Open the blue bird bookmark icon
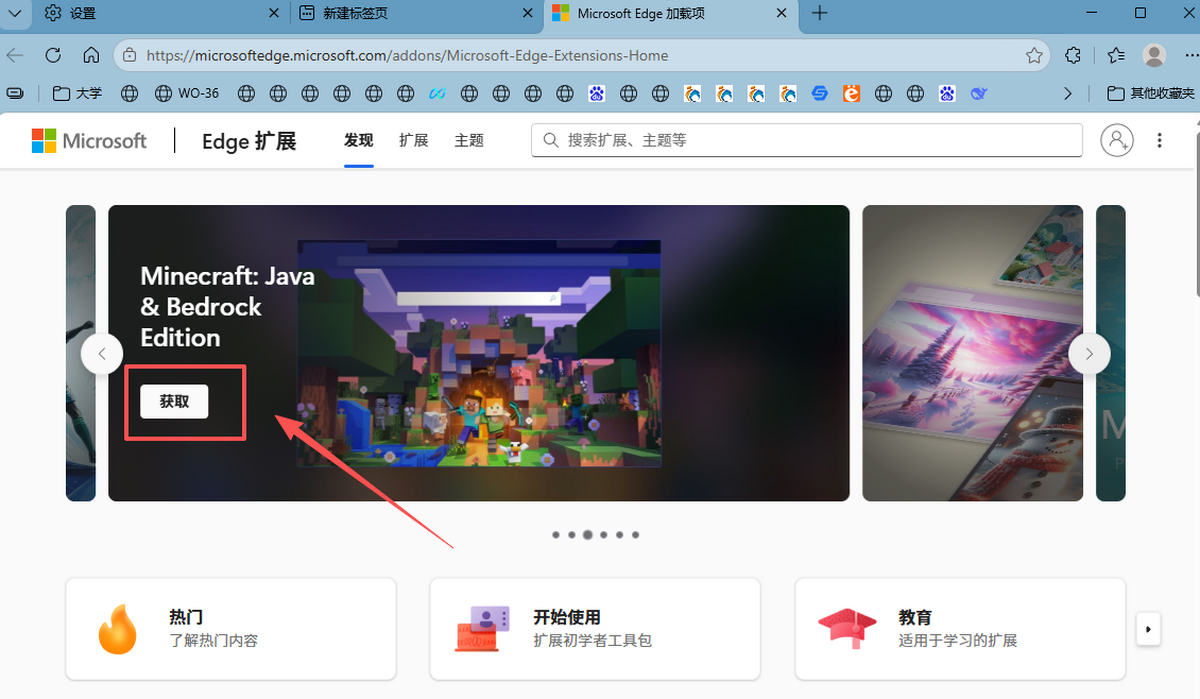 click(x=979, y=93)
